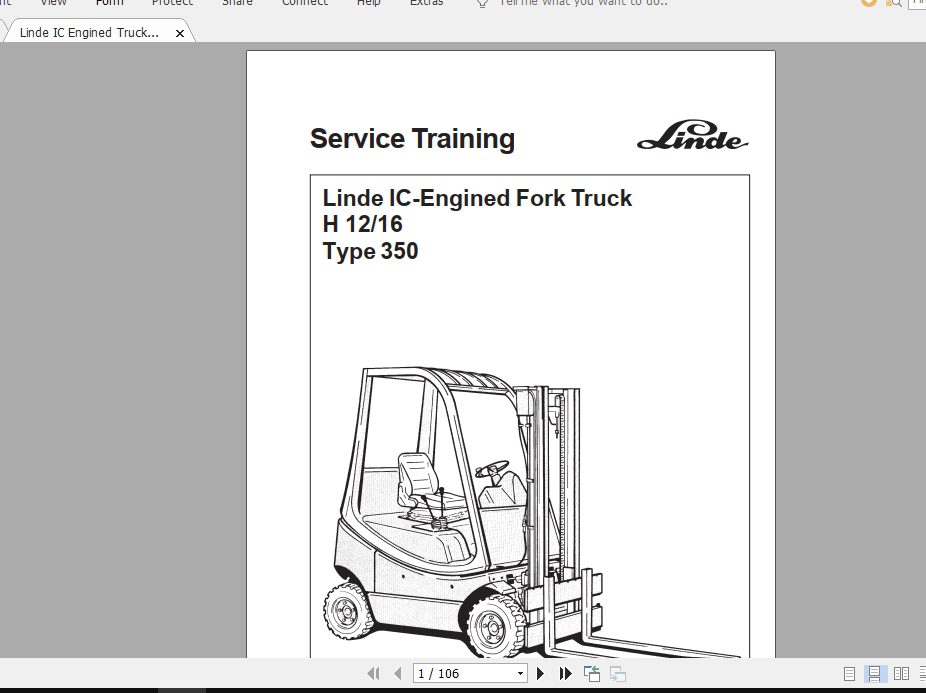The height and width of the screenshot is (693, 926).
Task: Open the Share menu
Action: point(237,2)
